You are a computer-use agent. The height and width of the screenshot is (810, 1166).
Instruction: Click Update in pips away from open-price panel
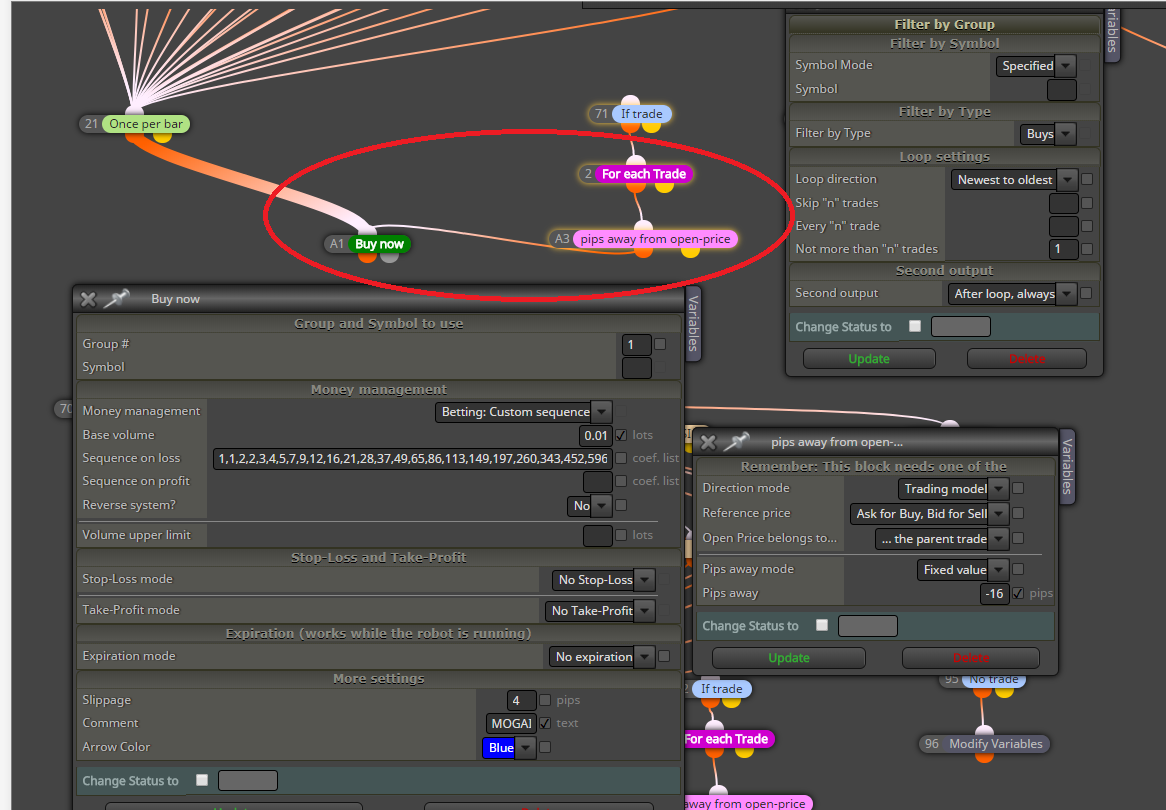788,658
